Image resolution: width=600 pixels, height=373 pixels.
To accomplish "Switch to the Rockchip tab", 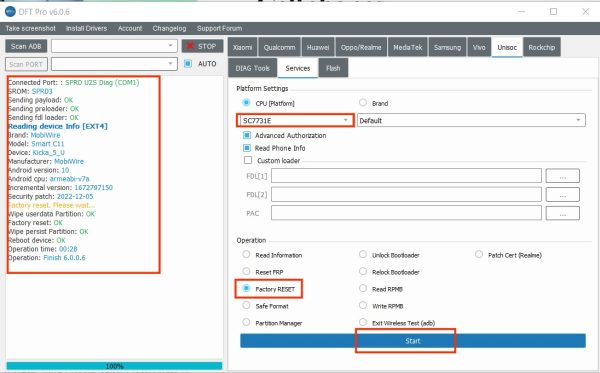I will (x=541, y=47).
